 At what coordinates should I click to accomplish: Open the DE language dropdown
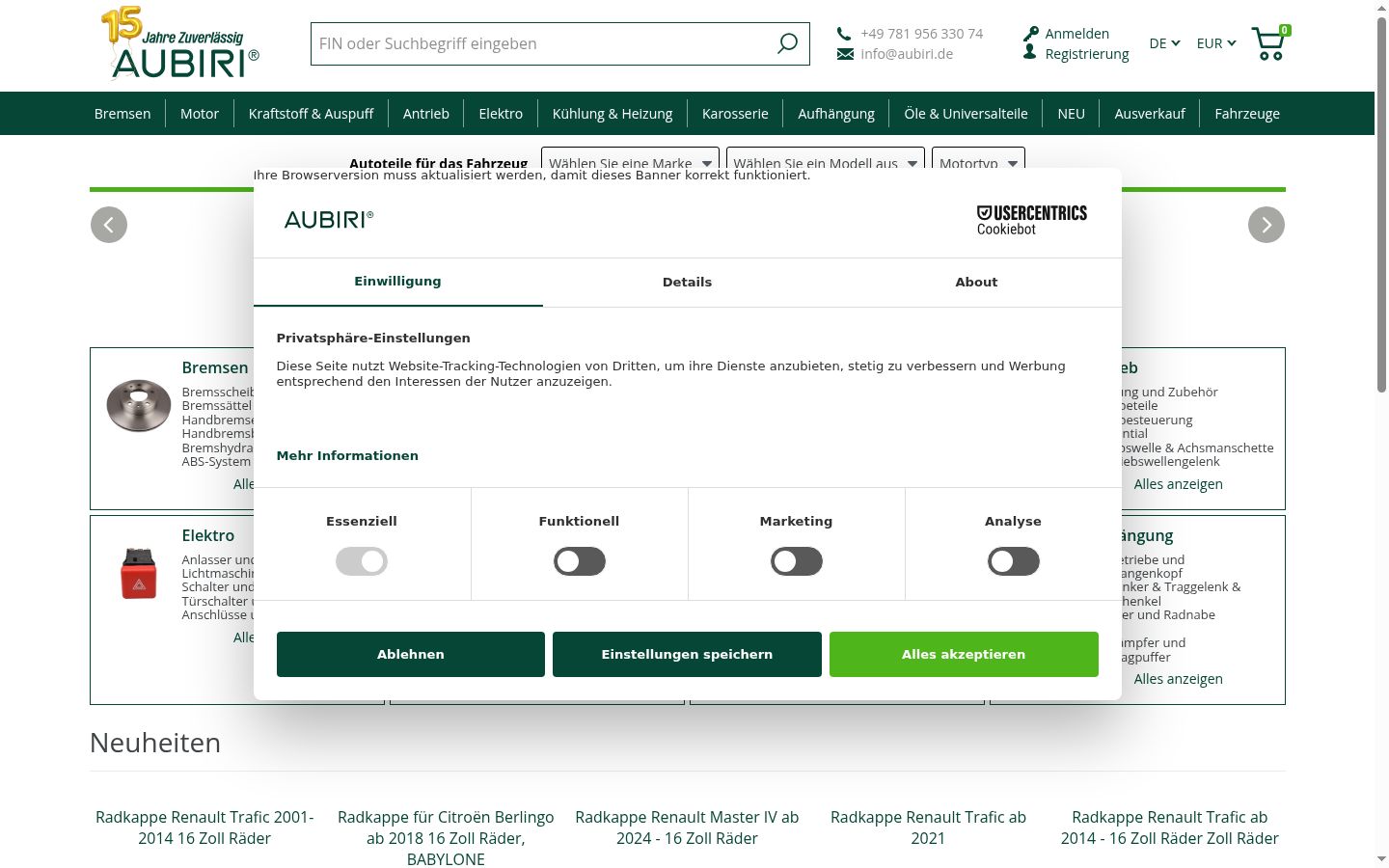[x=1164, y=43]
